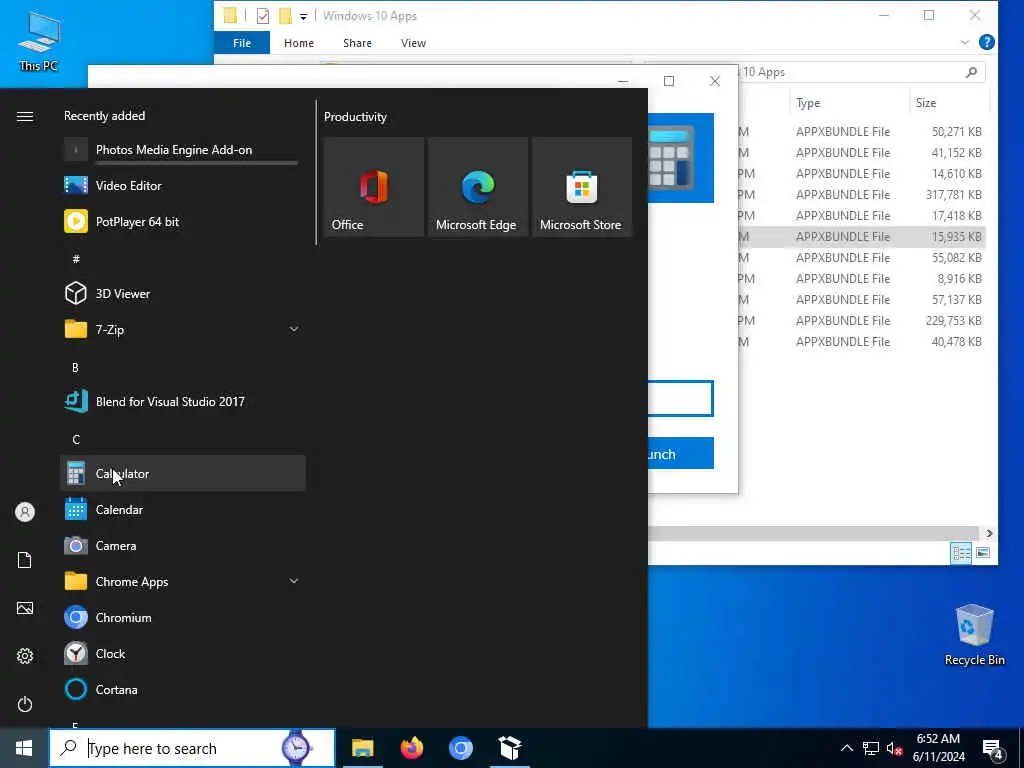Screen dimensions: 1024x768
Task: Open Blend for Visual Studio 2017
Action: click(183, 402)
